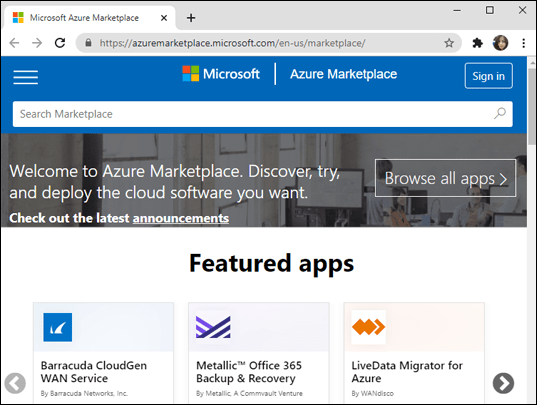View site security lock info
This screenshot has height=405, width=537.
(x=88, y=43)
